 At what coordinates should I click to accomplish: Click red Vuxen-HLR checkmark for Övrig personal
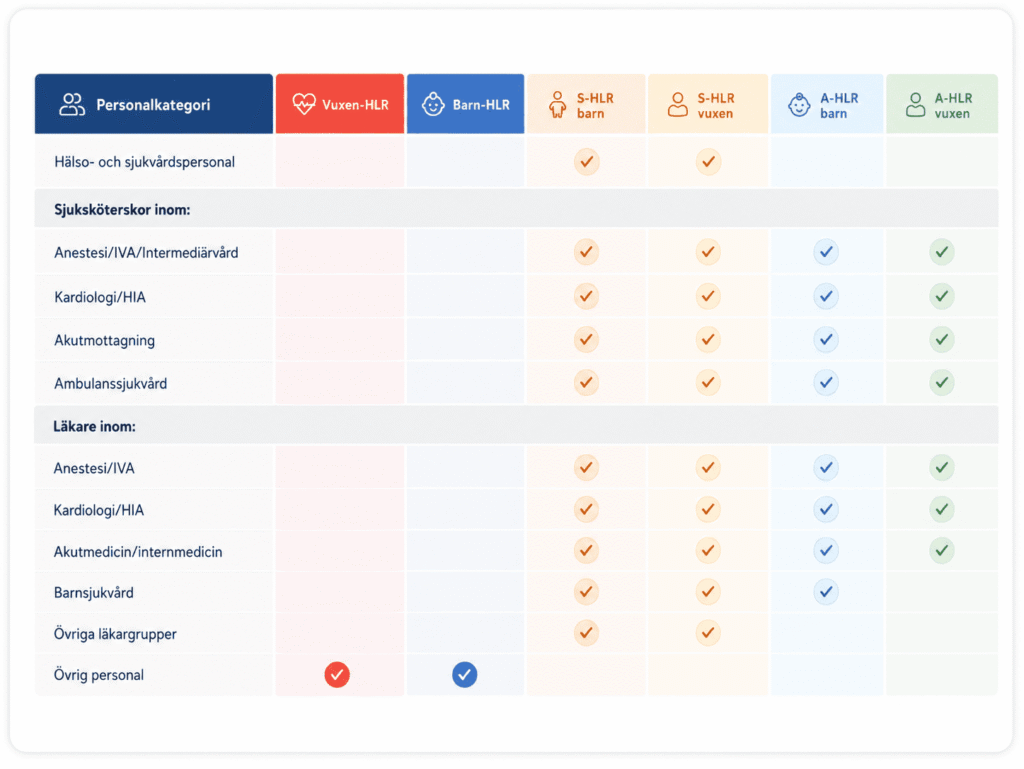click(337, 674)
